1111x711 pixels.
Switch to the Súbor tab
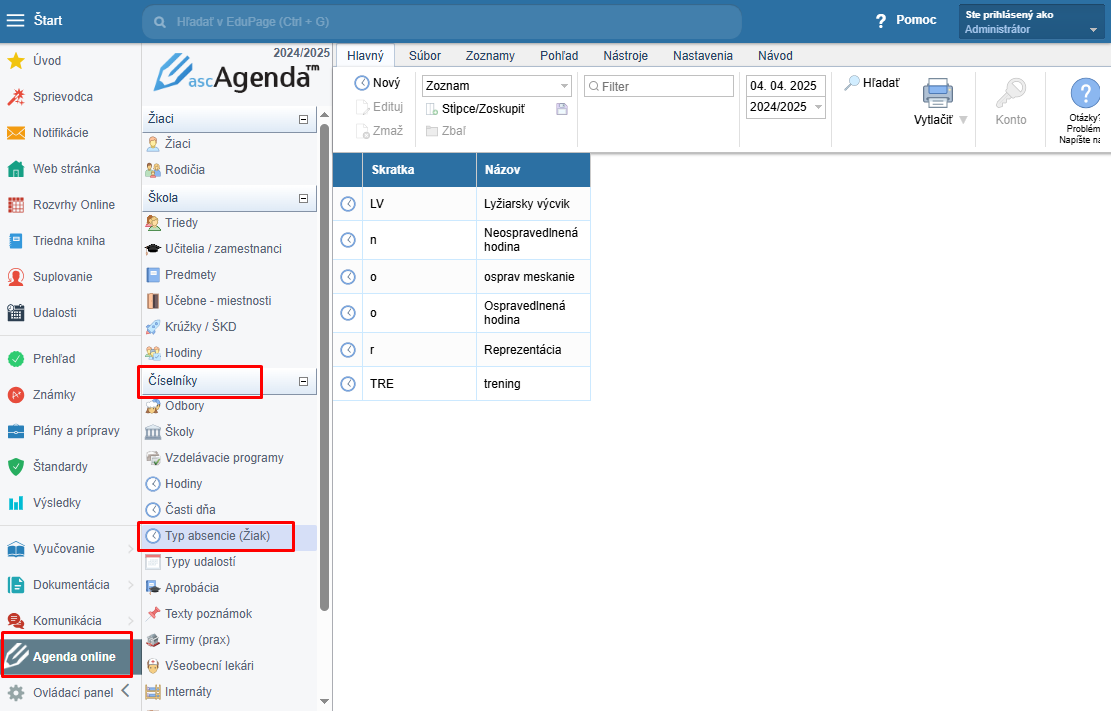tap(425, 56)
